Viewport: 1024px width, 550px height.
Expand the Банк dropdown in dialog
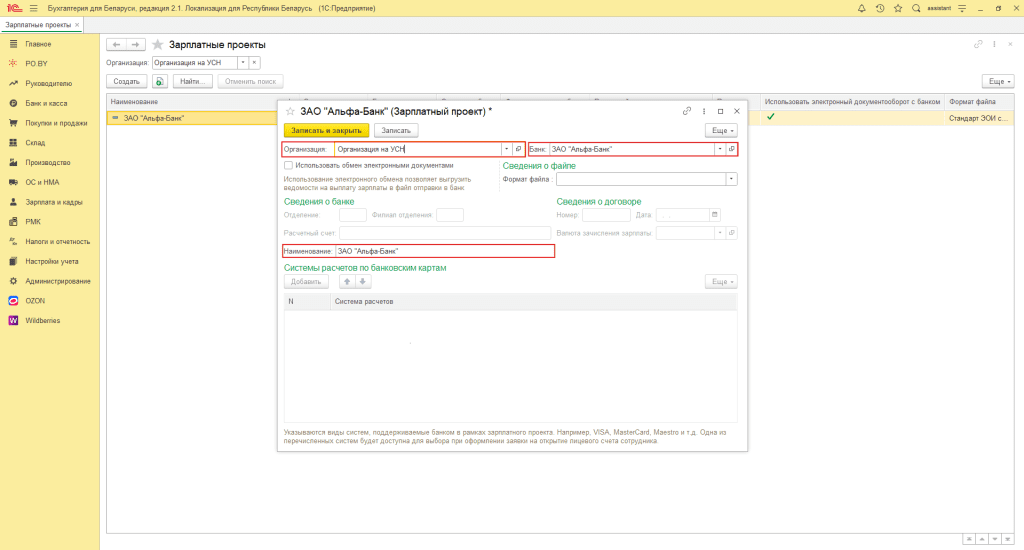click(720, 149)
